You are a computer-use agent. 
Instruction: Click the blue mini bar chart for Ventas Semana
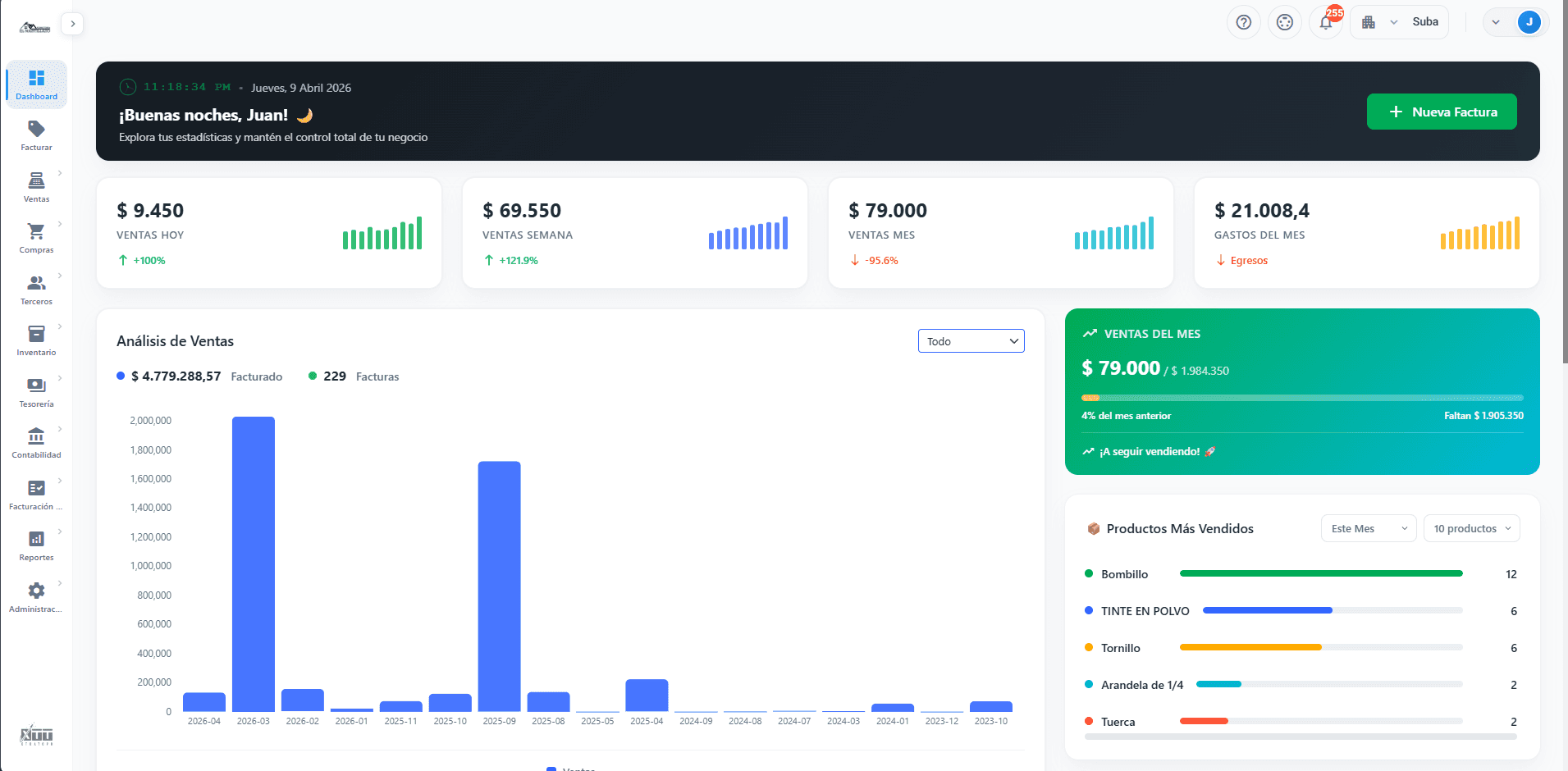tap(748, 233)
